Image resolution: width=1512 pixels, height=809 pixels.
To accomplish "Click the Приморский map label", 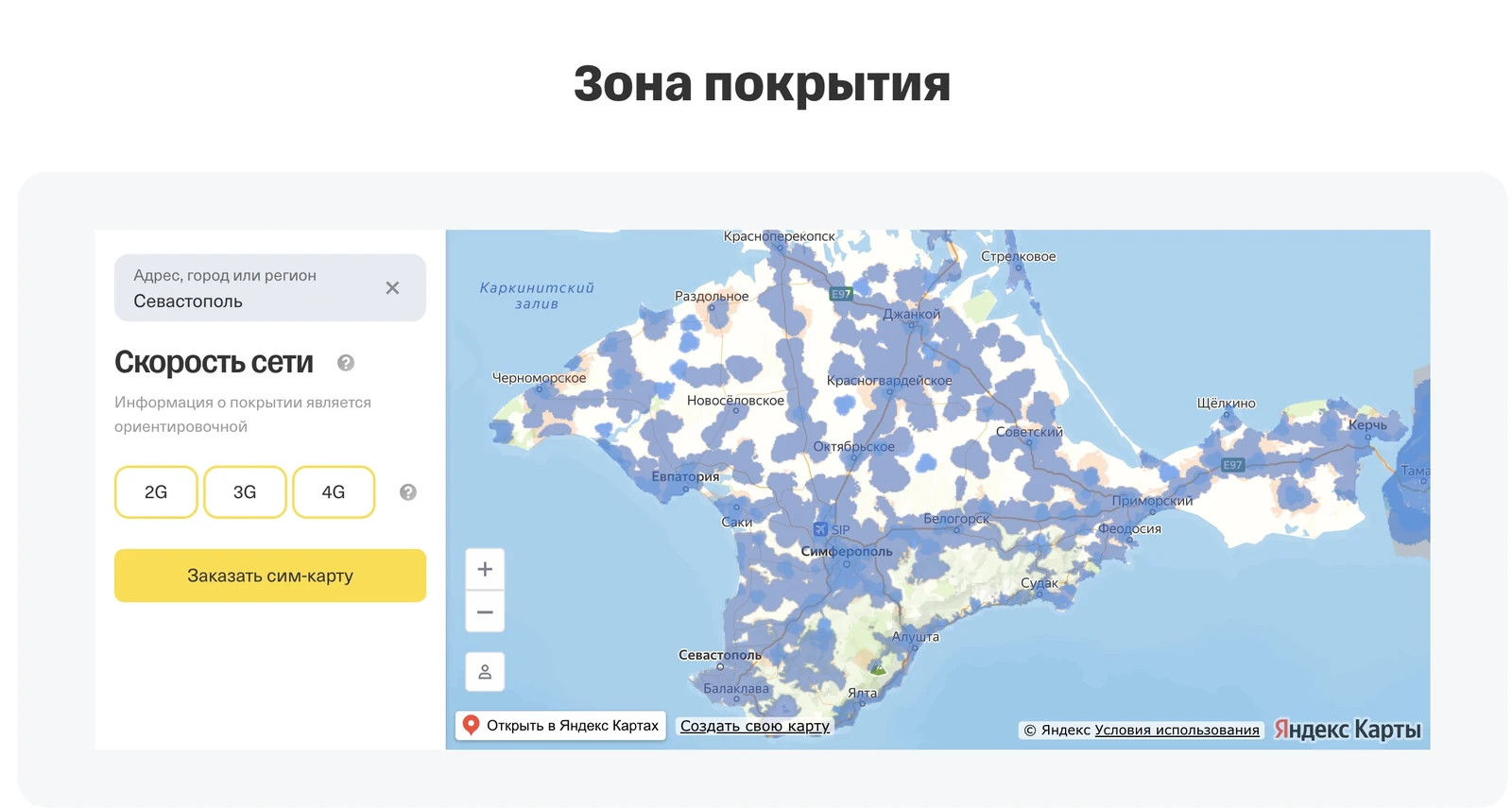I will click(1152, 501).
